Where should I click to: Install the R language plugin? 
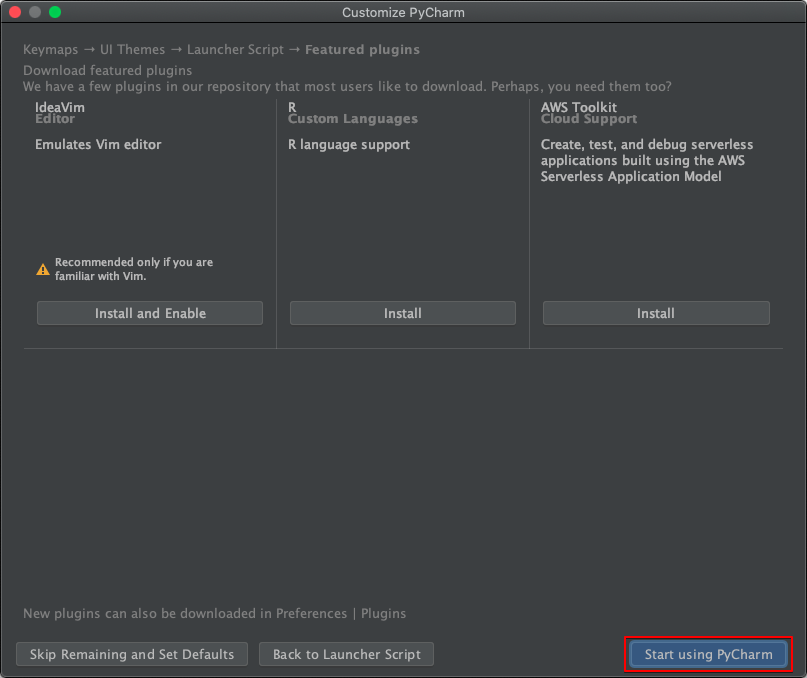point(402,313)
